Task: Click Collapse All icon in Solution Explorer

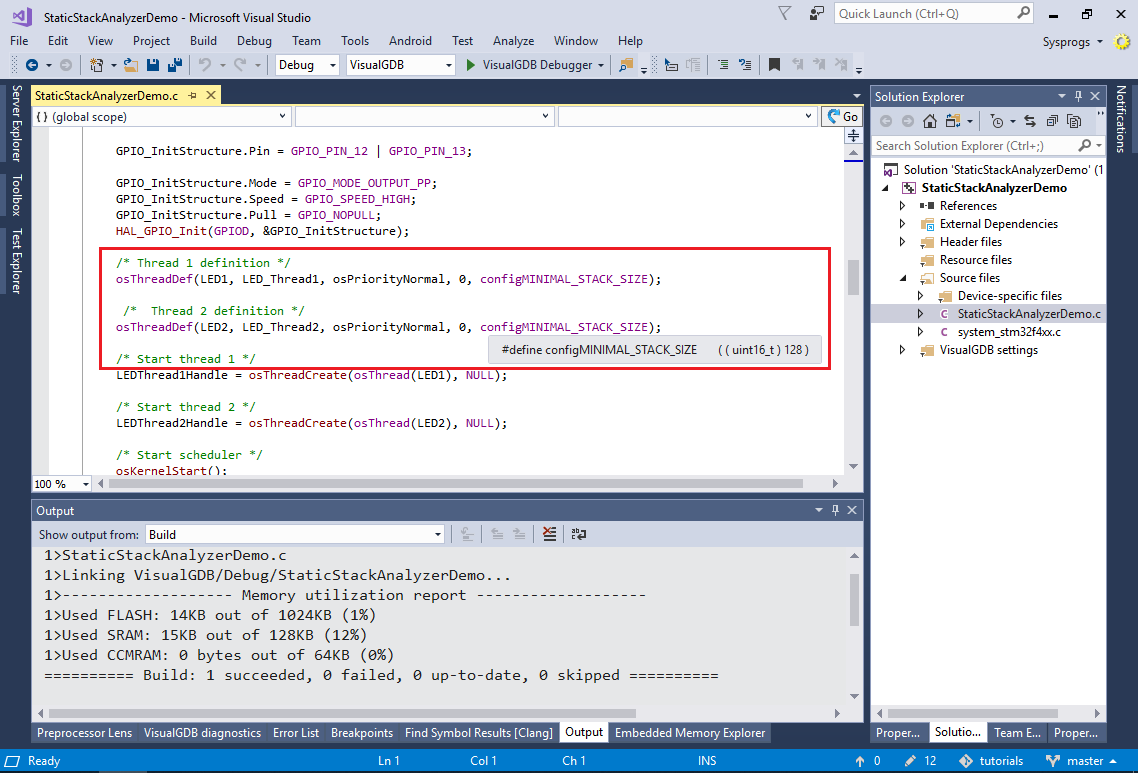Action: pyautogui.click(x=1052, y=121)
